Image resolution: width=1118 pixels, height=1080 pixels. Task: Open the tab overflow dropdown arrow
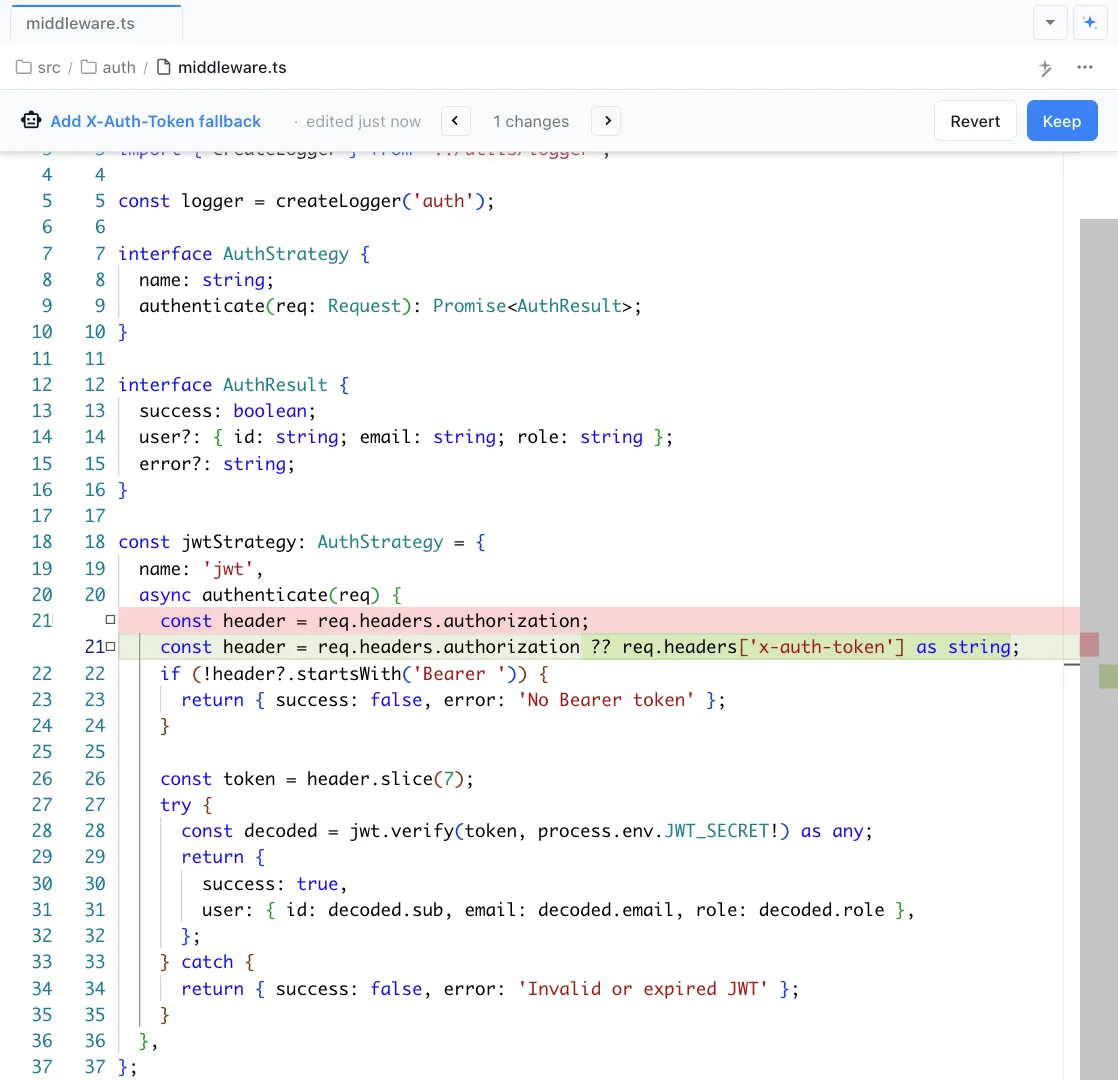(x=1050, y=22)
